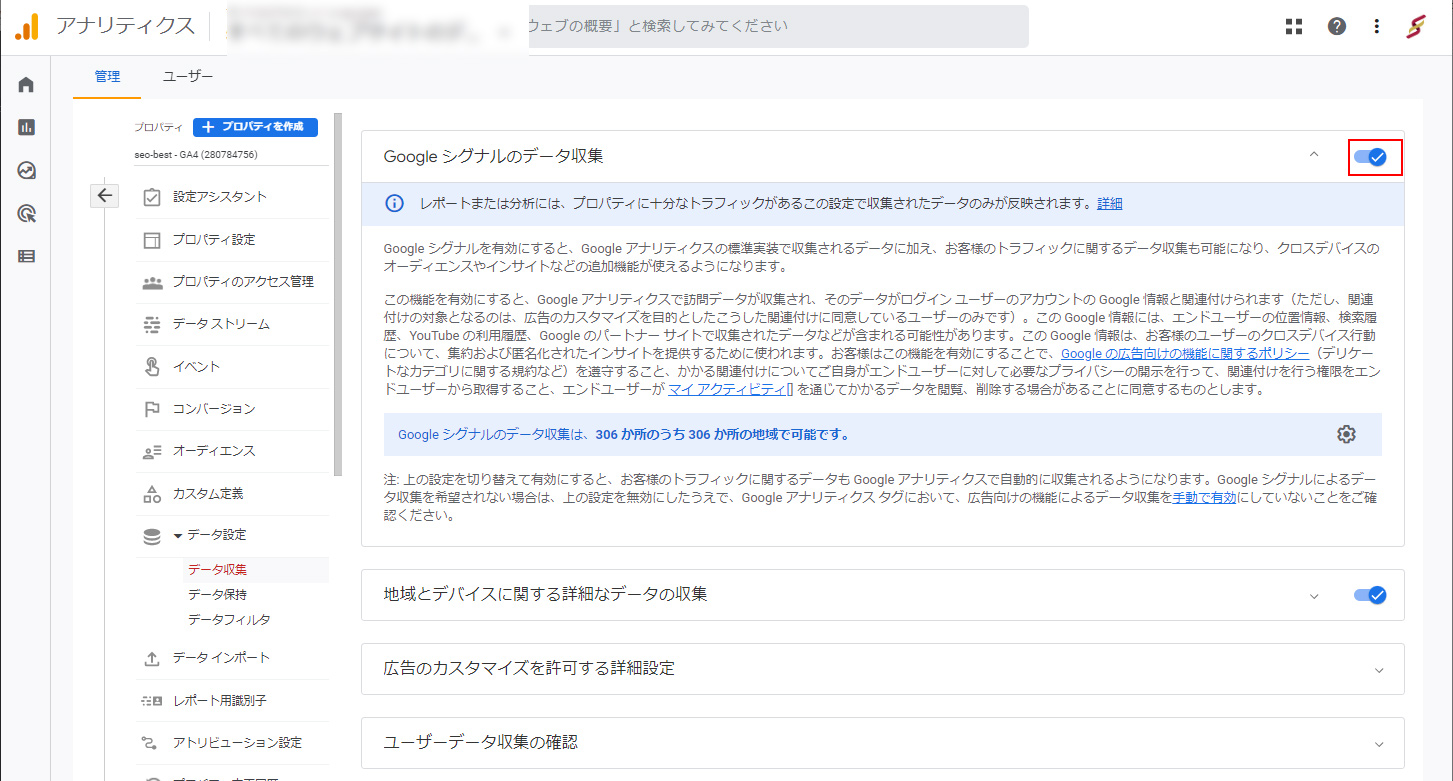1453x781 pixels.
Task: Expand 広告のカスタマイズを許可する詳細設定 chevron
Action: click(x=1380, y=670)
